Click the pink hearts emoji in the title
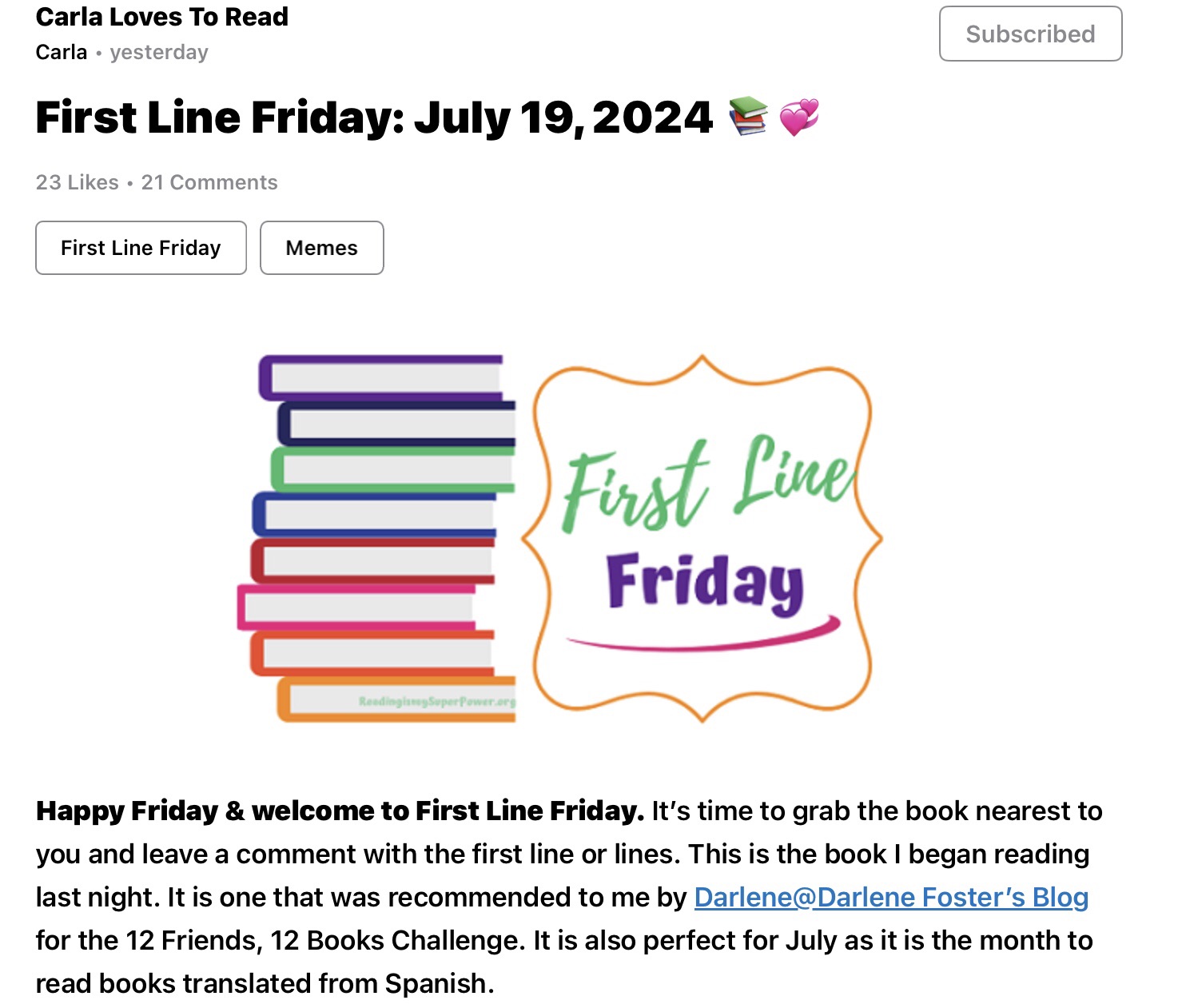This screenshot has width=1182, height=1008. [x=798, y=118]
